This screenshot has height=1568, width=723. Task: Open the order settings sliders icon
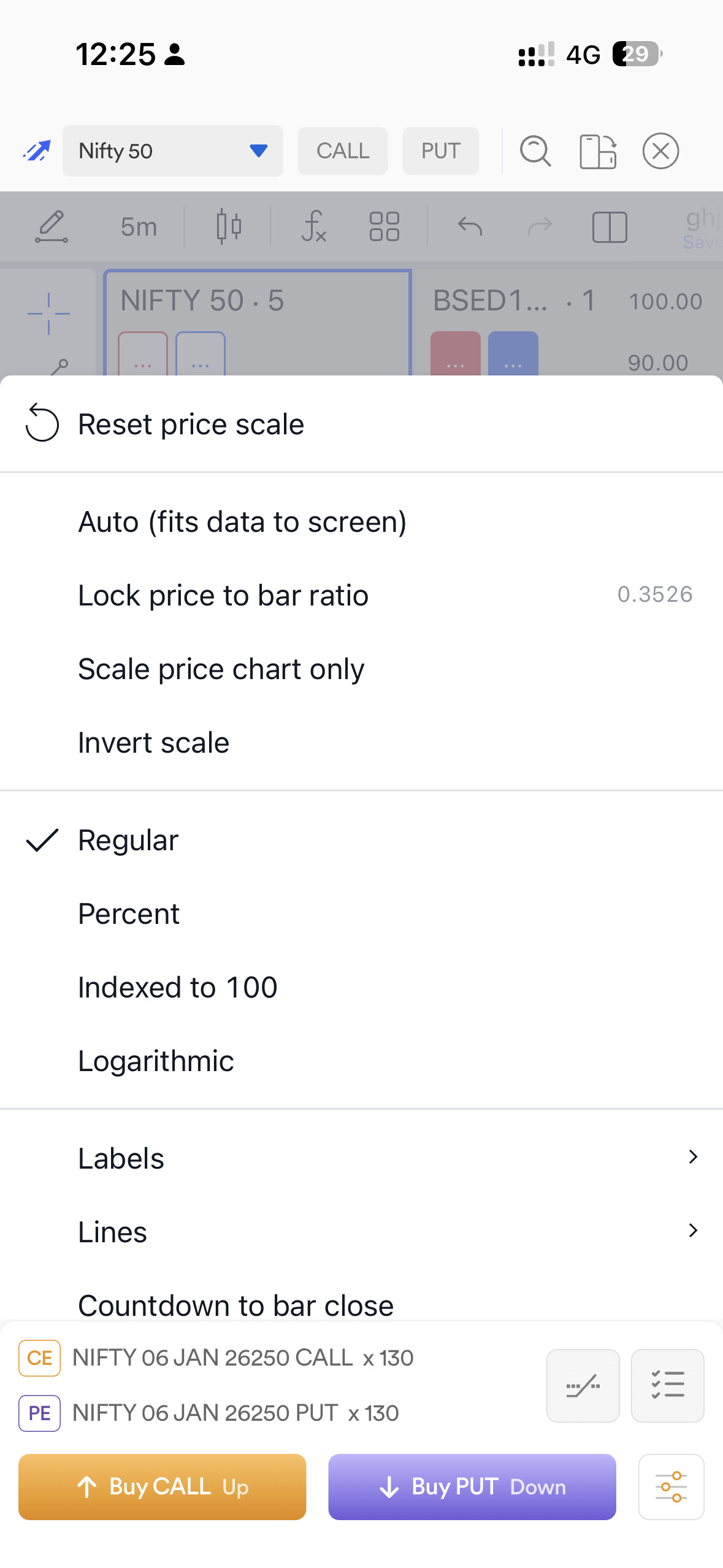(x=671, y=1486)
